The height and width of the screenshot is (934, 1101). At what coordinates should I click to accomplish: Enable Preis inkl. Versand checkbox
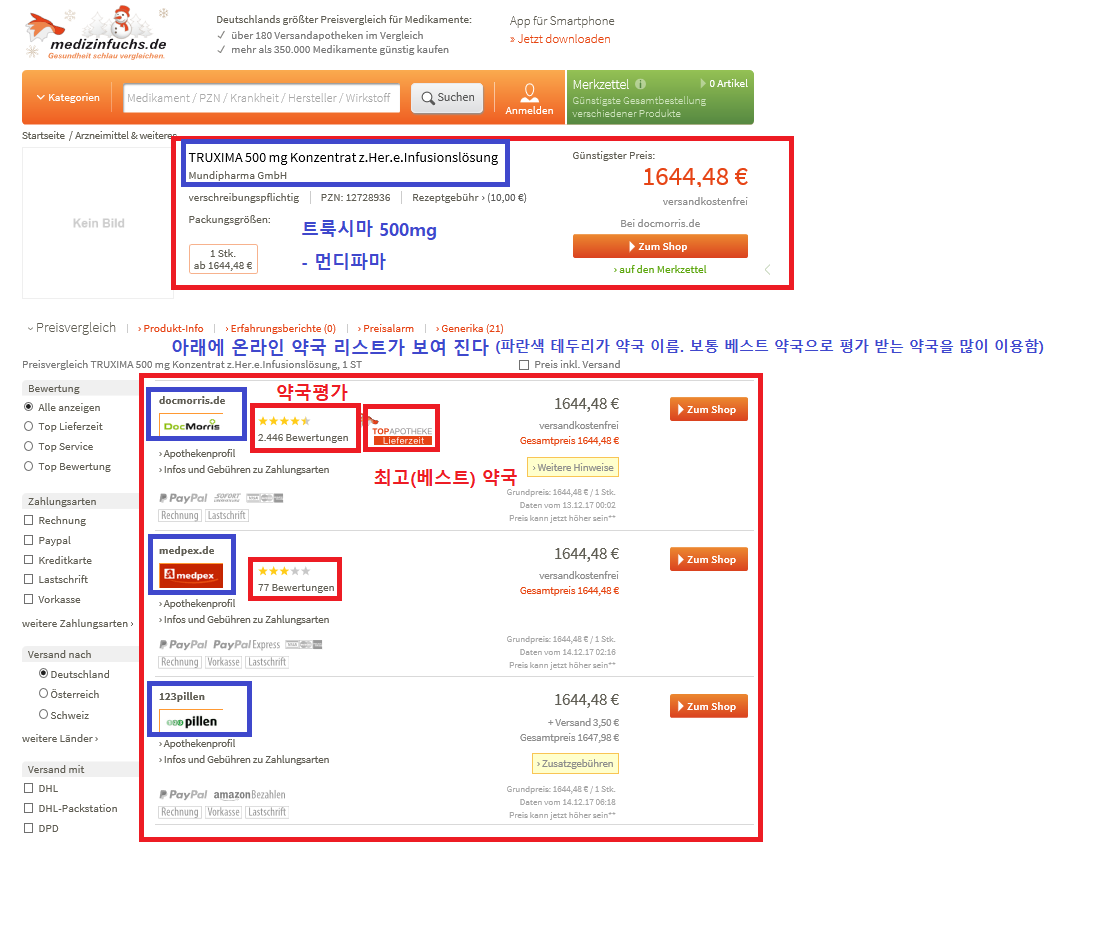[x=524, y=364]
